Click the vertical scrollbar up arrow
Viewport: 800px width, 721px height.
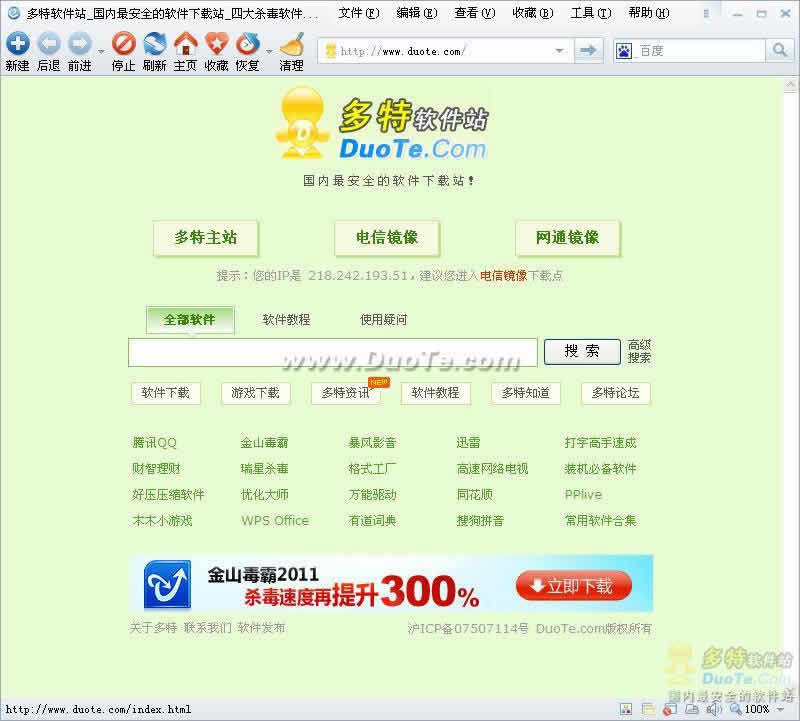click(x=791, y=85)
